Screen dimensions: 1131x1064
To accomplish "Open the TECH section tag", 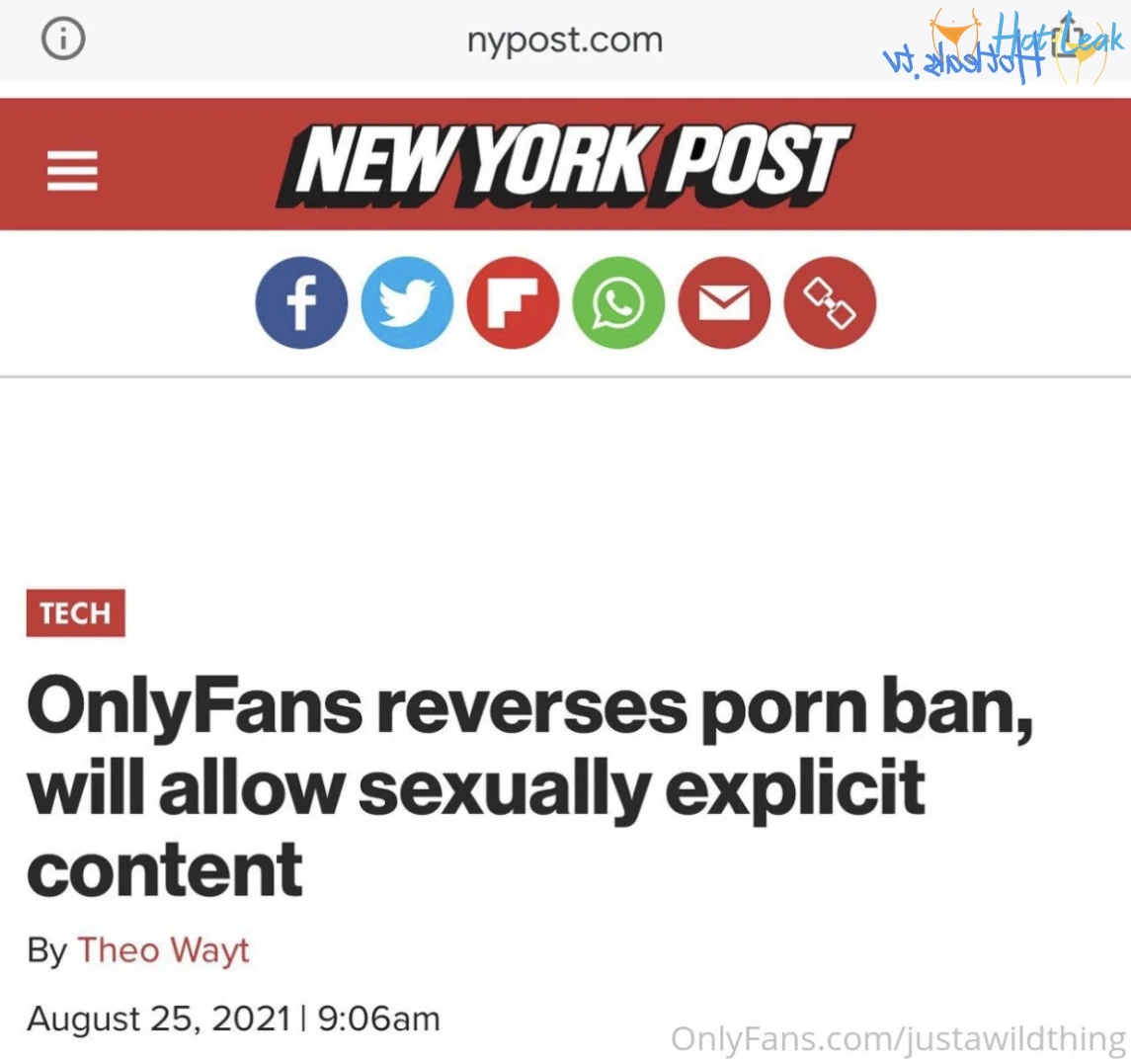I will coord(76,614).
